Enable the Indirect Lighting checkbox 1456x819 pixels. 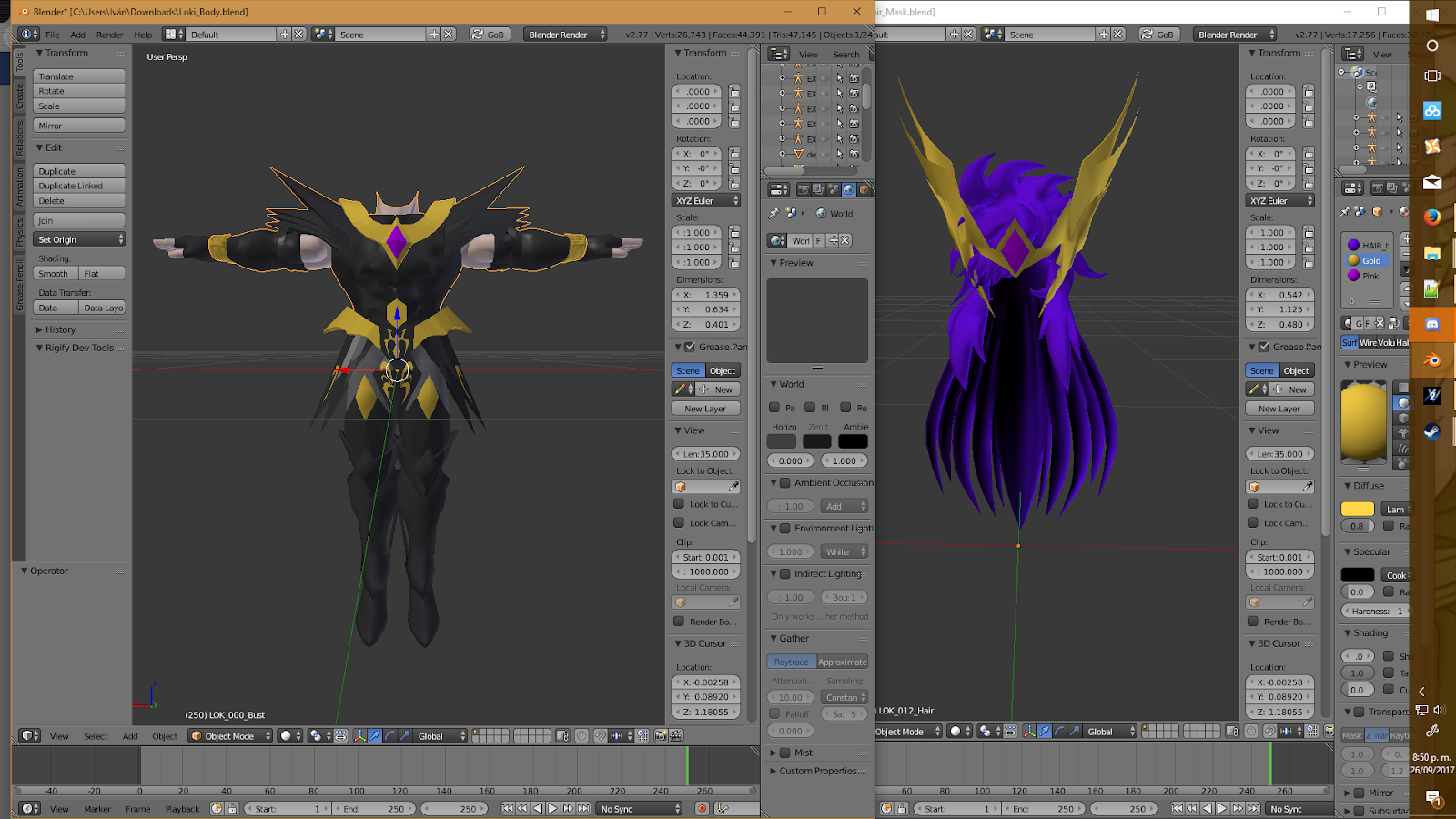click(x=786, y=573)
